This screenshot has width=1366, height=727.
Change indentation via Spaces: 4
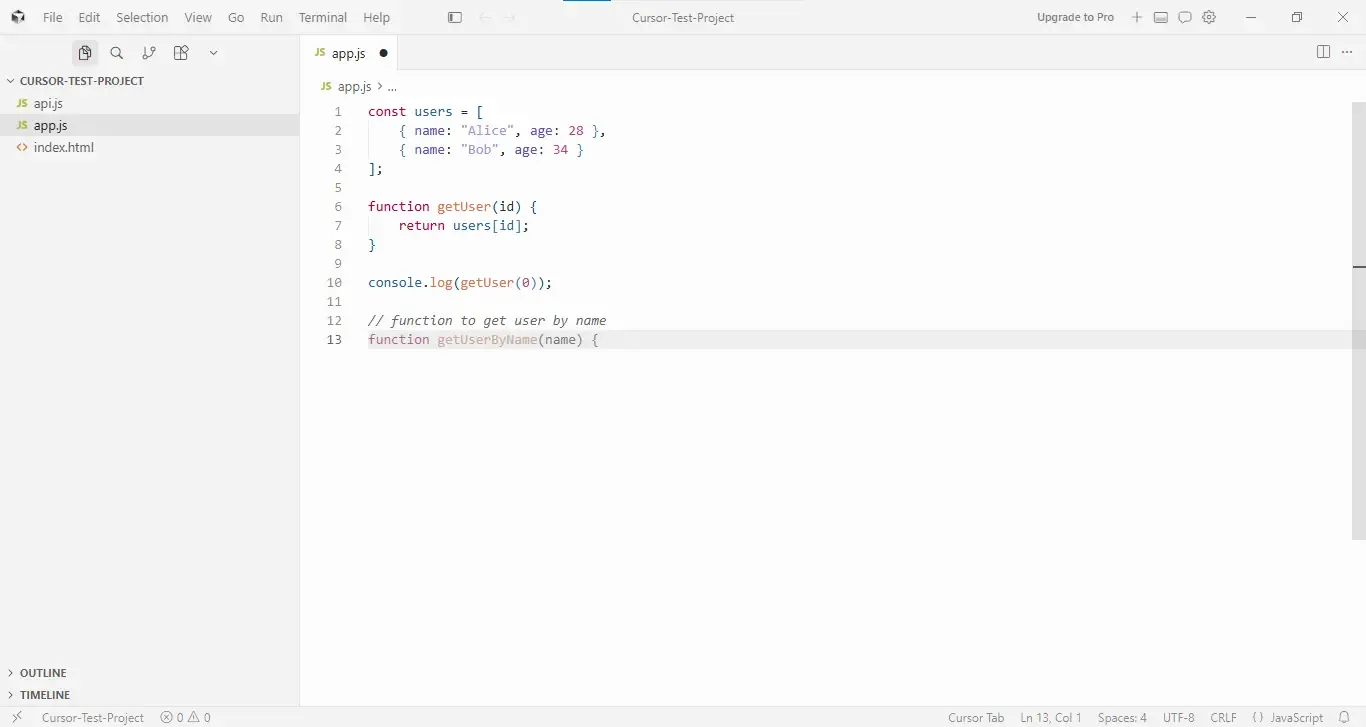pos(1122,717)
